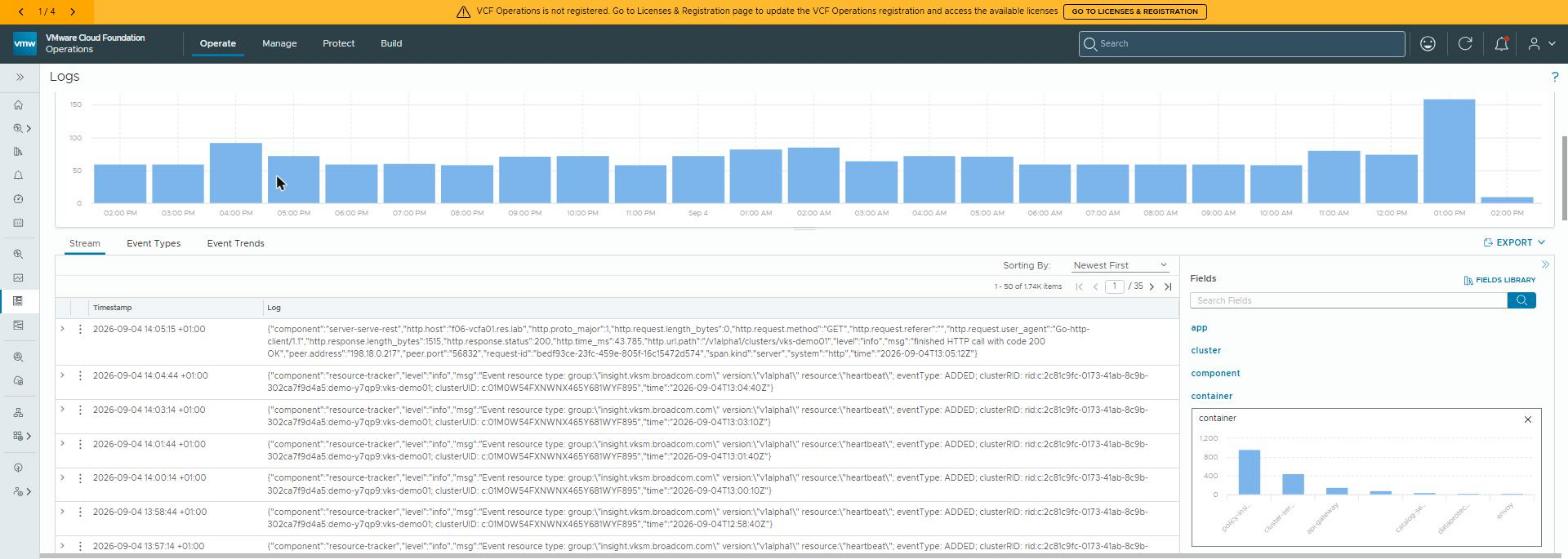Viewport: 1568px width, 559px height.
Task: Open the FIELDS LIBRARY link
Action: [1499, 280]
